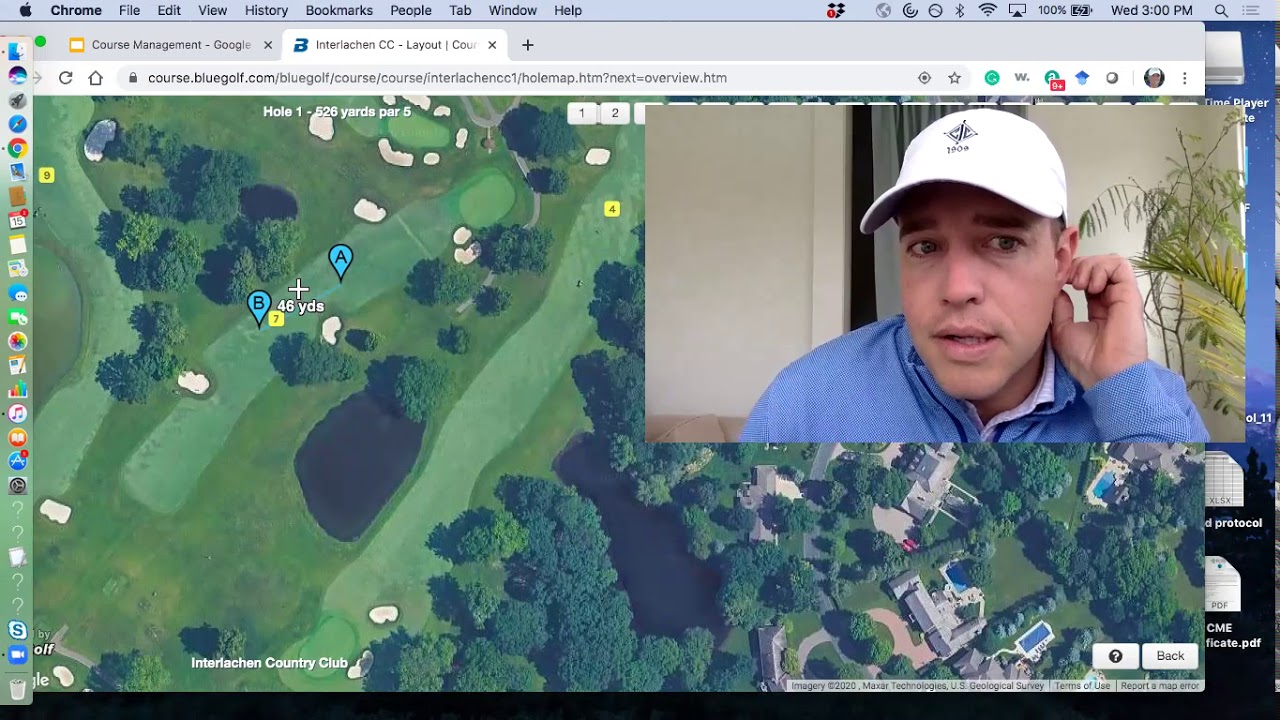This screenshot has width=1280, height=720.
Task: Open the Terms of Use link
Action: point(1082,686)
